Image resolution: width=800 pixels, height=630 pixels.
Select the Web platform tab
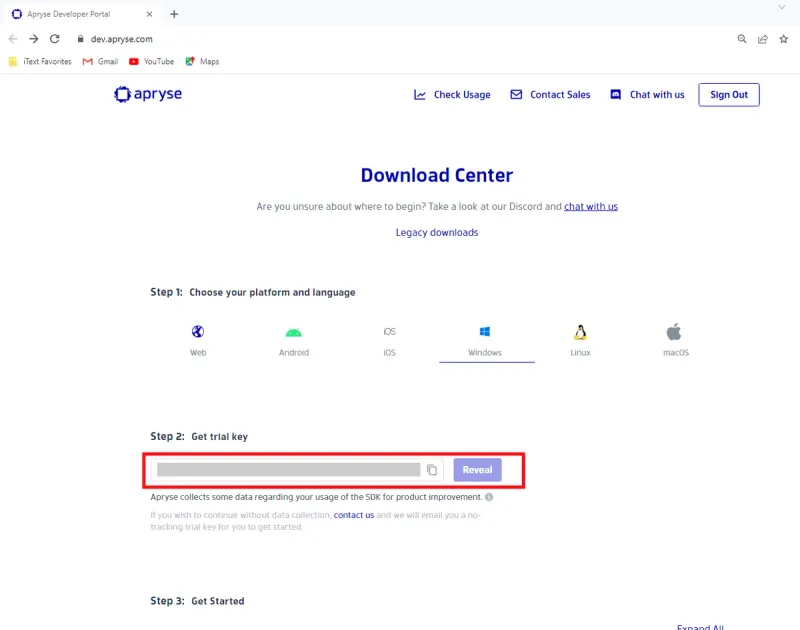(198, 340)
